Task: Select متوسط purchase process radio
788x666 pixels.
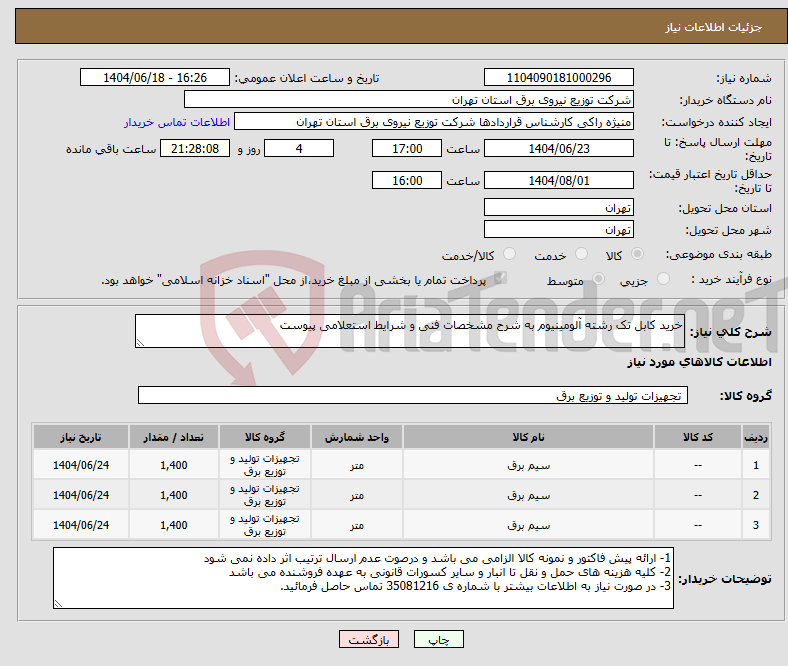Action: (599, 281)
